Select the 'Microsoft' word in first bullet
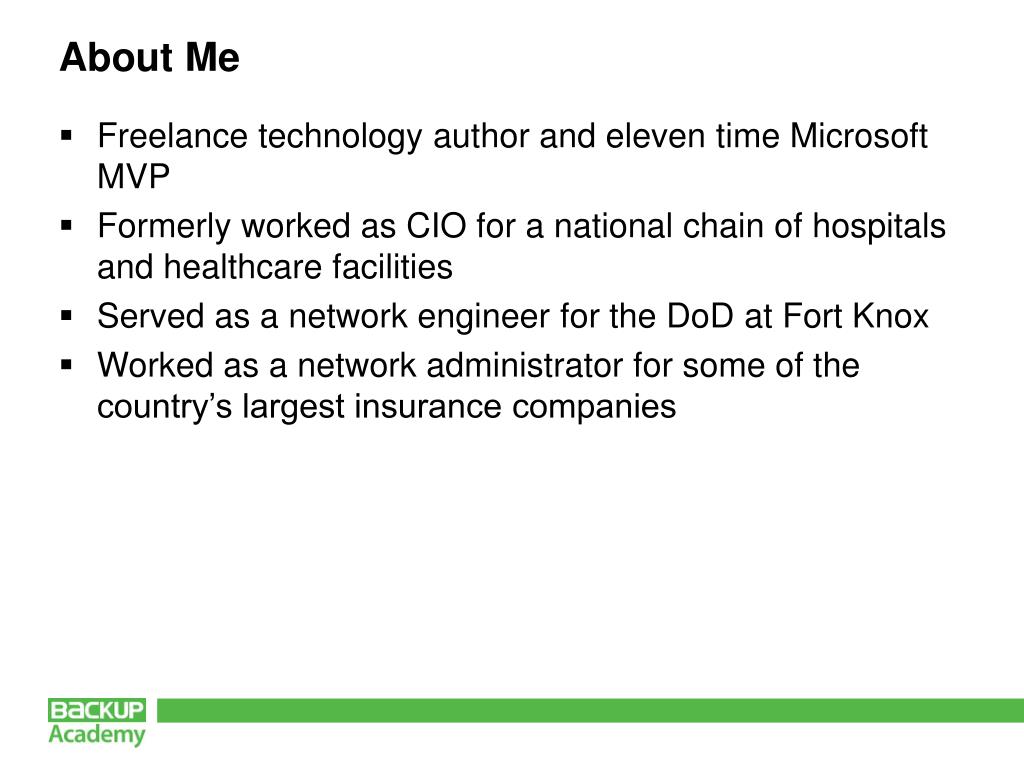The height and width of the screenshot is (768, 1024). [858, 136]
